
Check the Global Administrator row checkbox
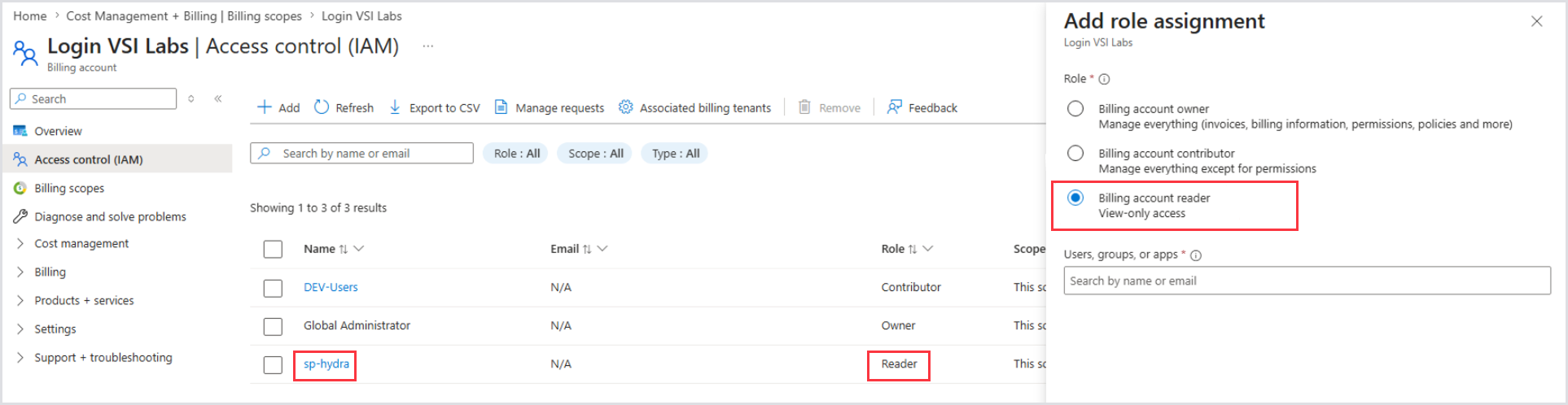273,326
